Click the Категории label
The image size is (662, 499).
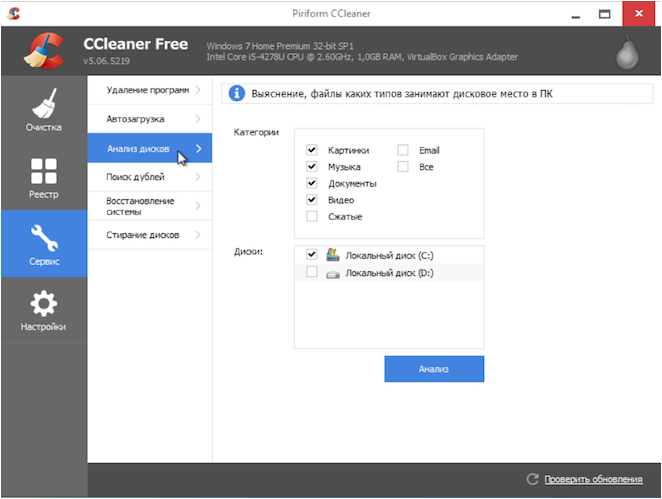[256, 132]
